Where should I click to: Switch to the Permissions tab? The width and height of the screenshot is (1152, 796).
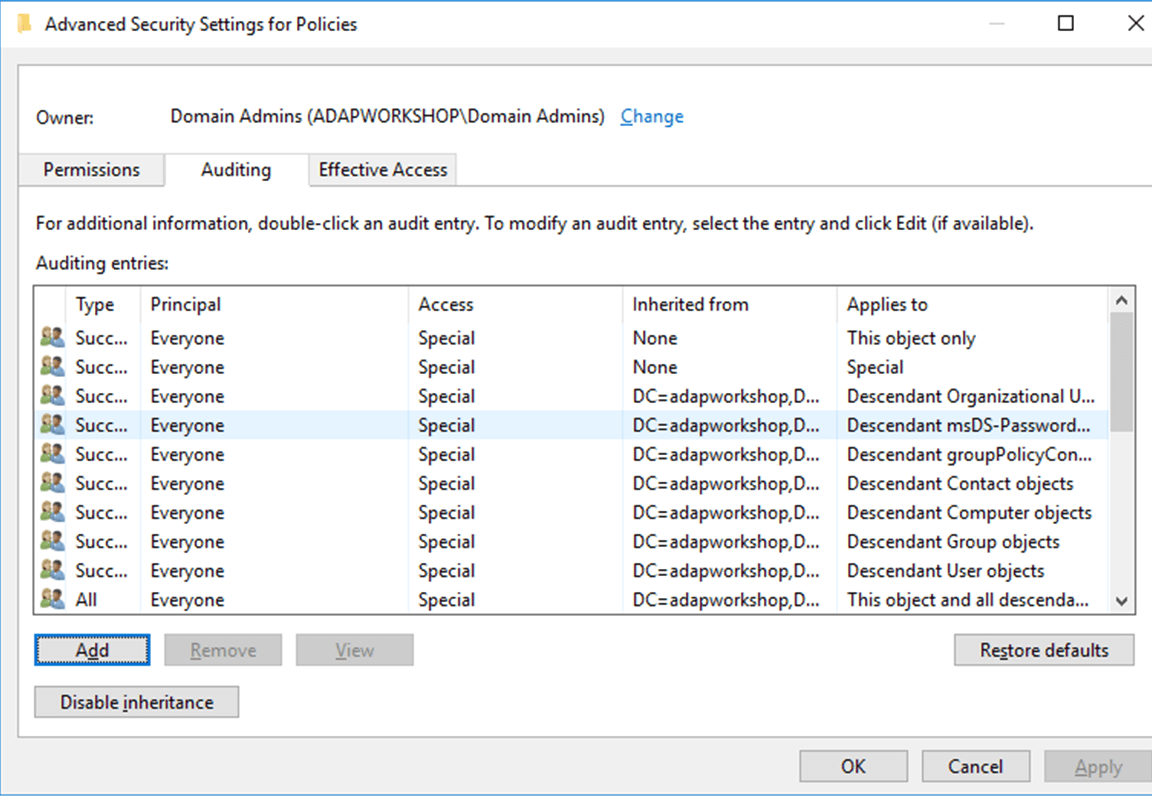[91, 170]
